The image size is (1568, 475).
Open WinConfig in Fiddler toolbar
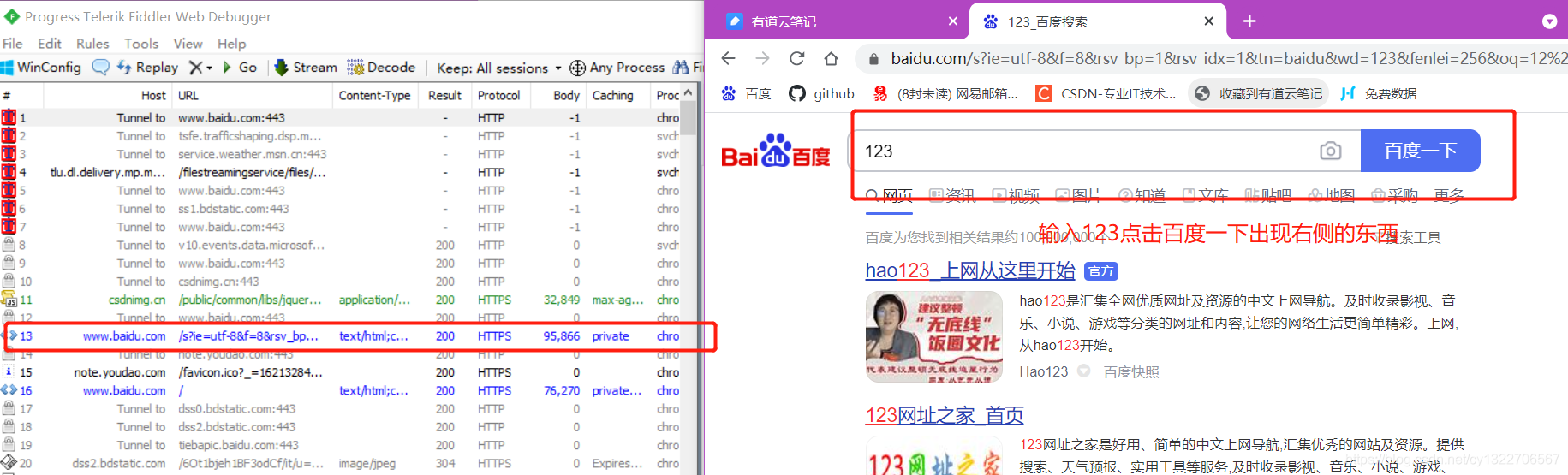coord(41,67)
